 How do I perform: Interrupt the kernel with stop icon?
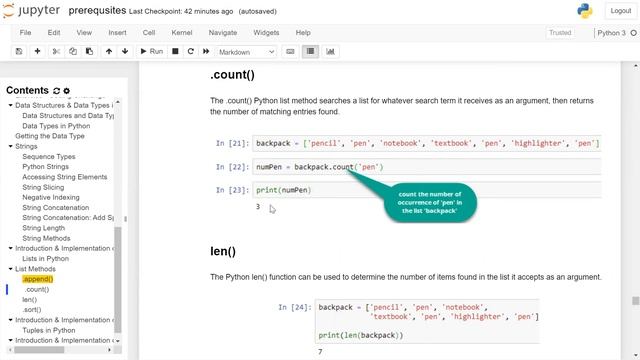click(175, 51)
